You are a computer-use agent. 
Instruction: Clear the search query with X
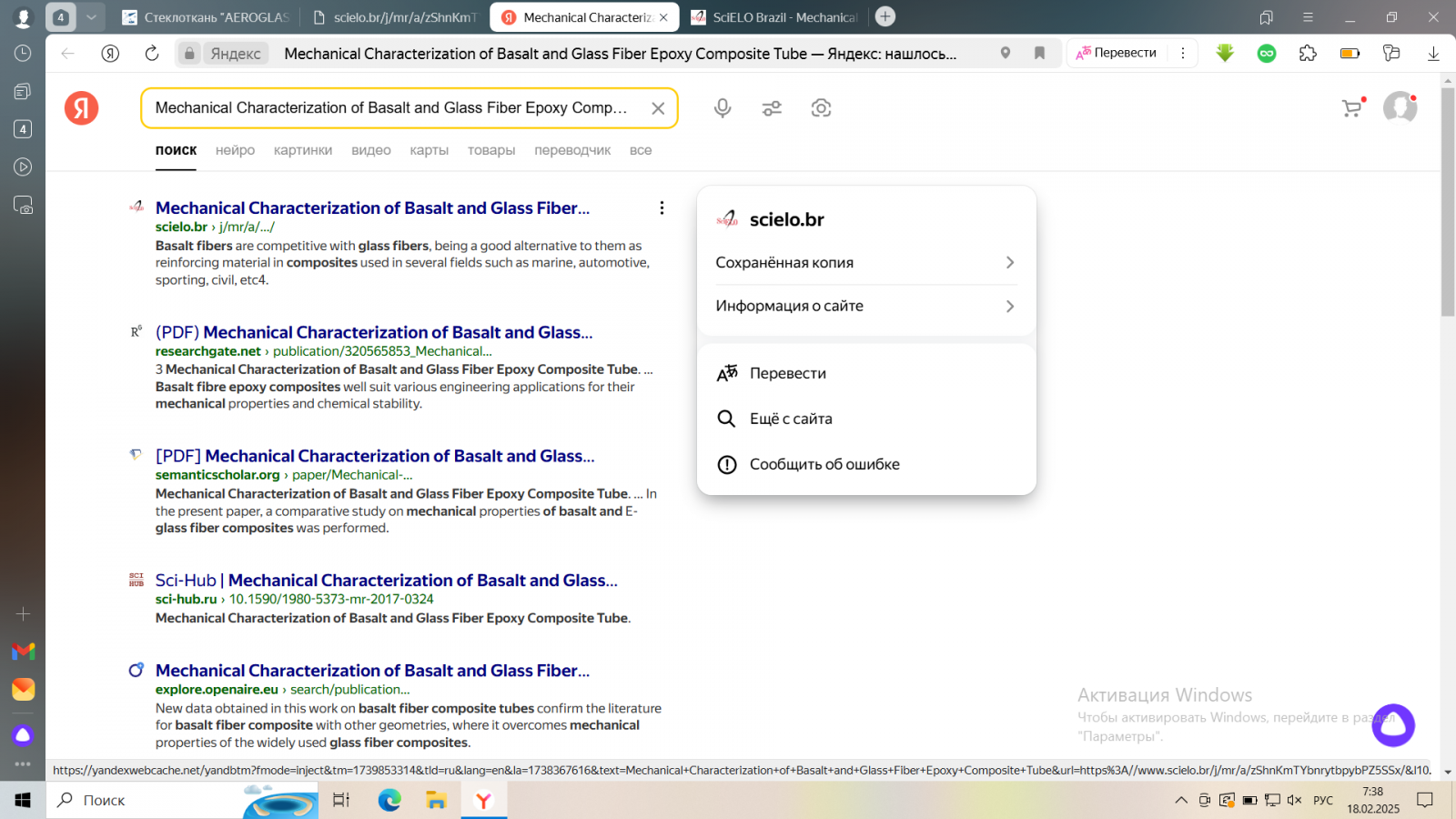click(x=658, y=108)
